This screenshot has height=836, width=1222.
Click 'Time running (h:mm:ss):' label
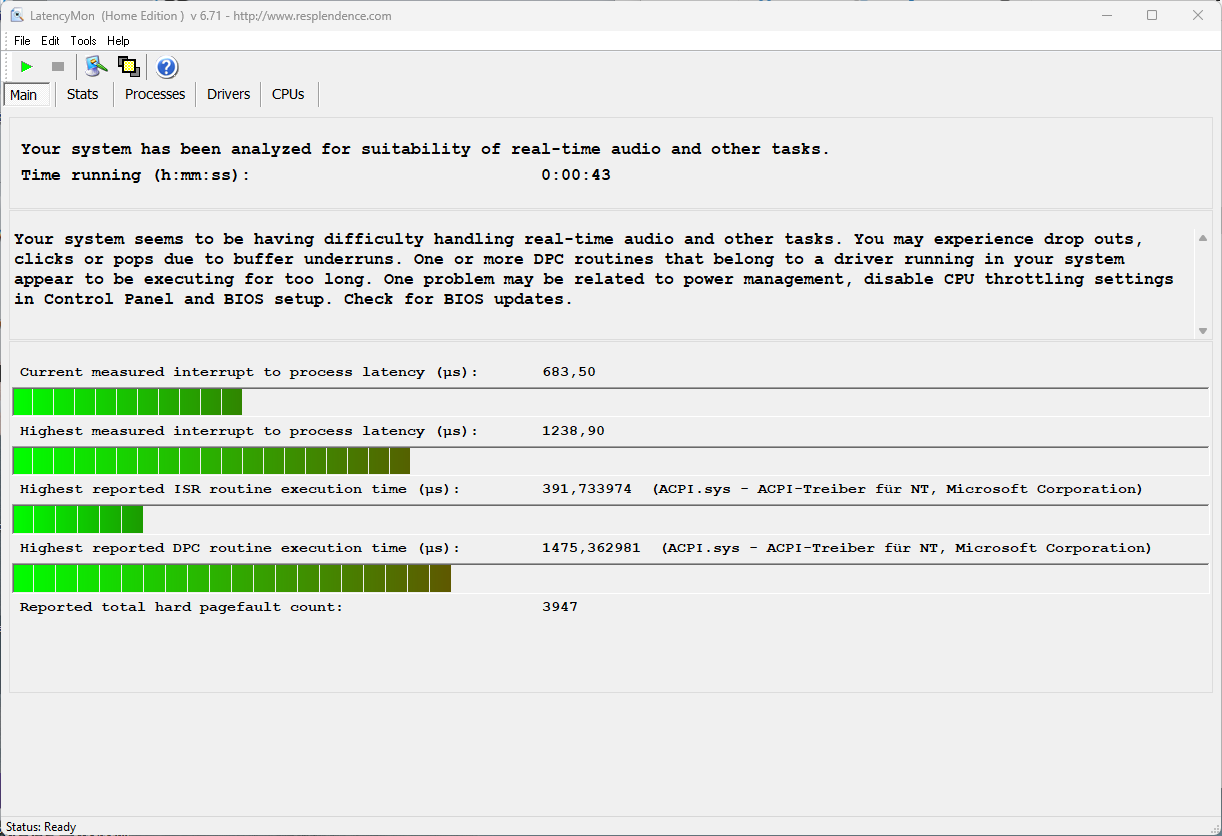[135, 175]
